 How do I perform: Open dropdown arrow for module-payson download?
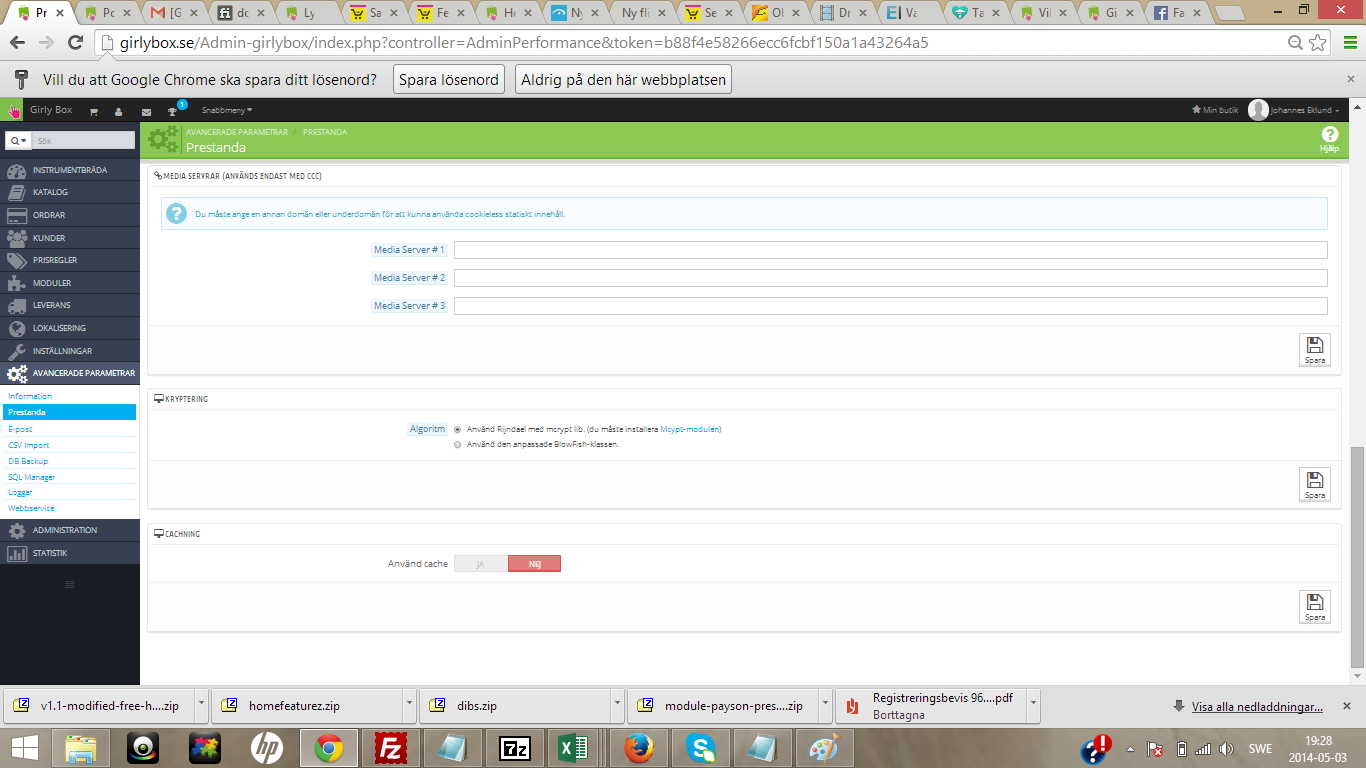click(825, 705)
